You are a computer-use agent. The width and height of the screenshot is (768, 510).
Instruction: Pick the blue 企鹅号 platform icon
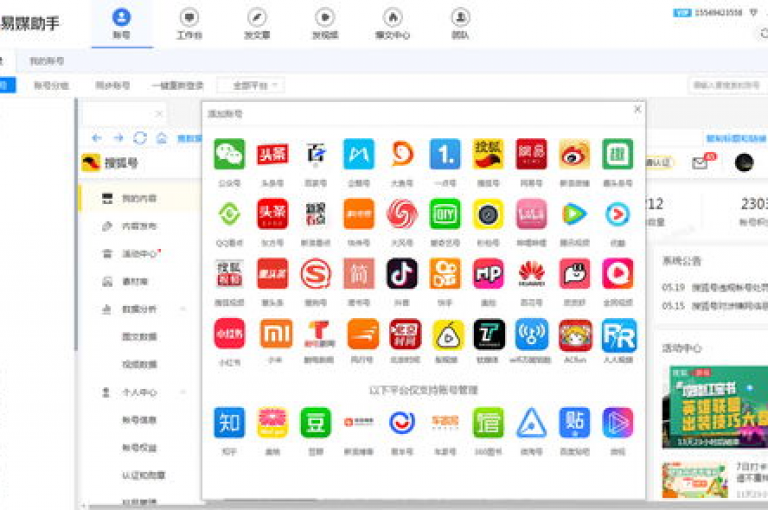pyautogui.click(x=359, y=154)
